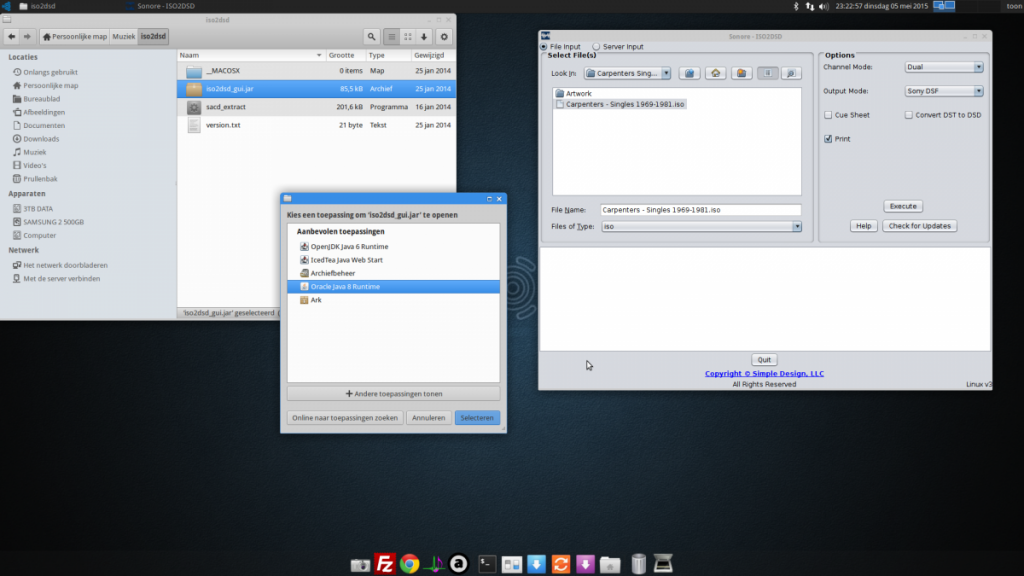Choose OpenJDK Java 6 Runtime entry
Screen dimensions: 1024x576
349,246
